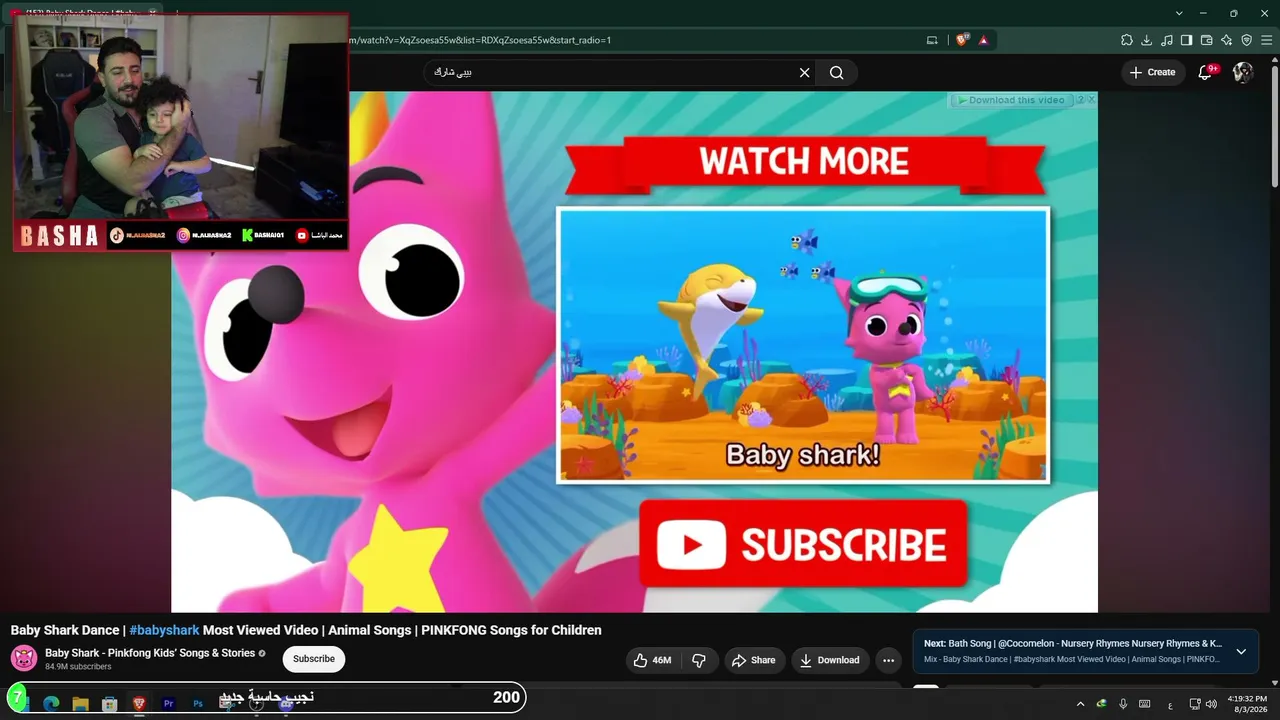Close the 'Download this video' overlay
This screenshot has width=1280, height=720.
tap(1091, 100)
